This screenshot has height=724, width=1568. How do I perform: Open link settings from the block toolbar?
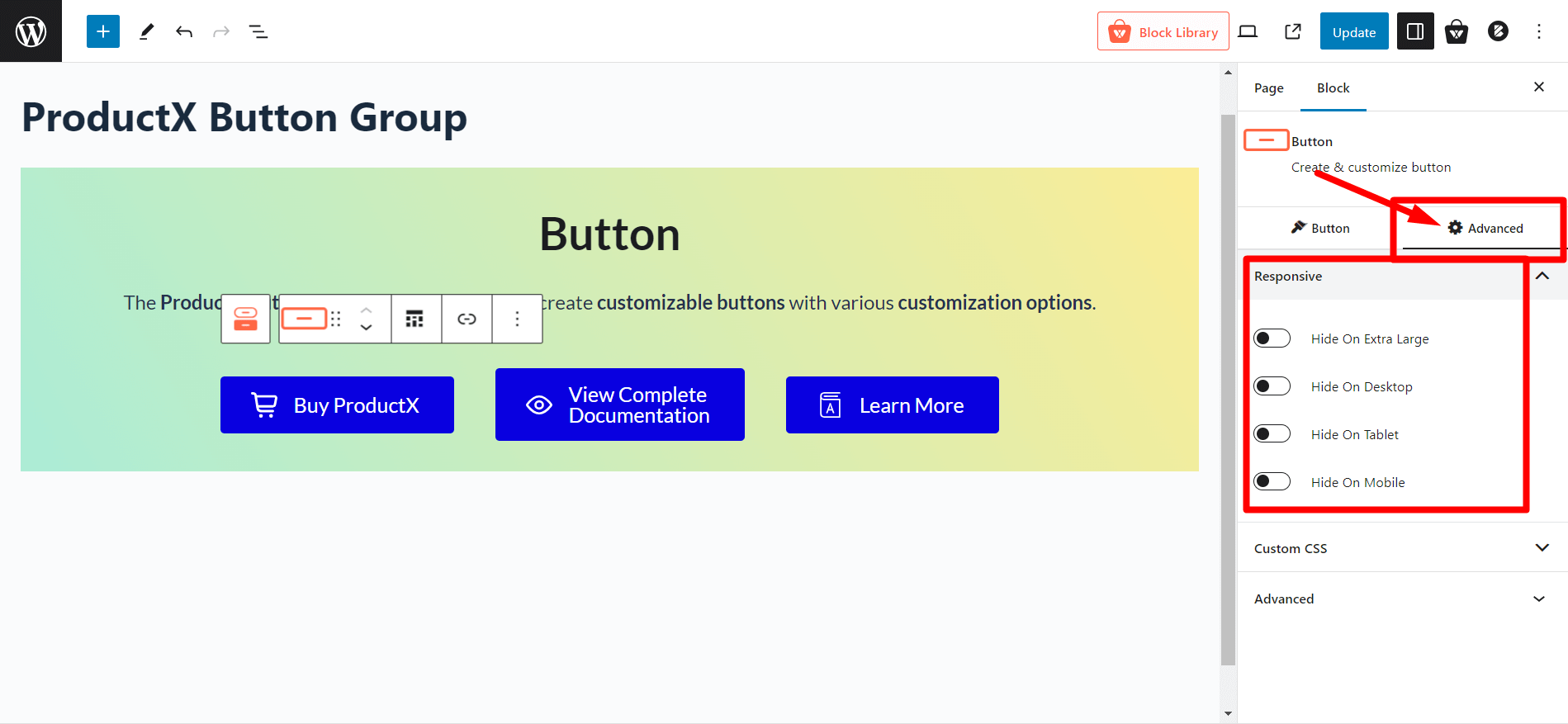point(467,319)
